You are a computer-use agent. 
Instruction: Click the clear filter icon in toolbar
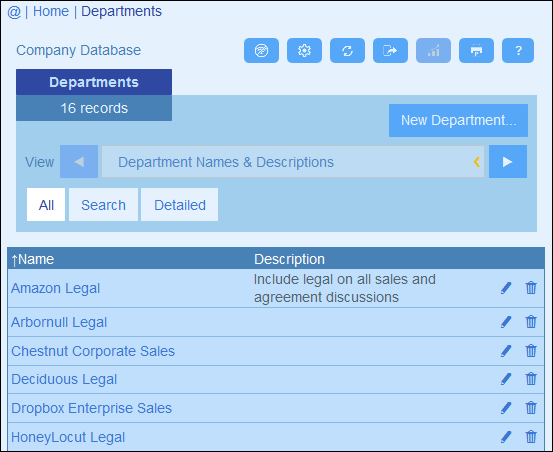click(x=261, y=51)
